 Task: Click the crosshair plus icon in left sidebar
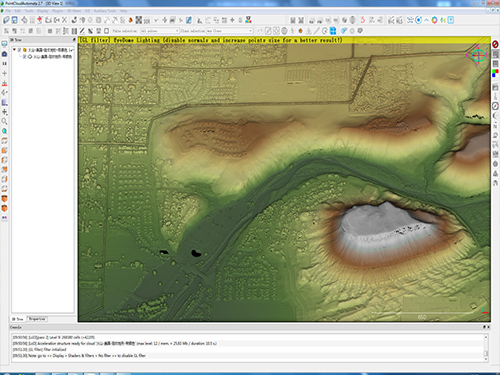pos(4,73)
